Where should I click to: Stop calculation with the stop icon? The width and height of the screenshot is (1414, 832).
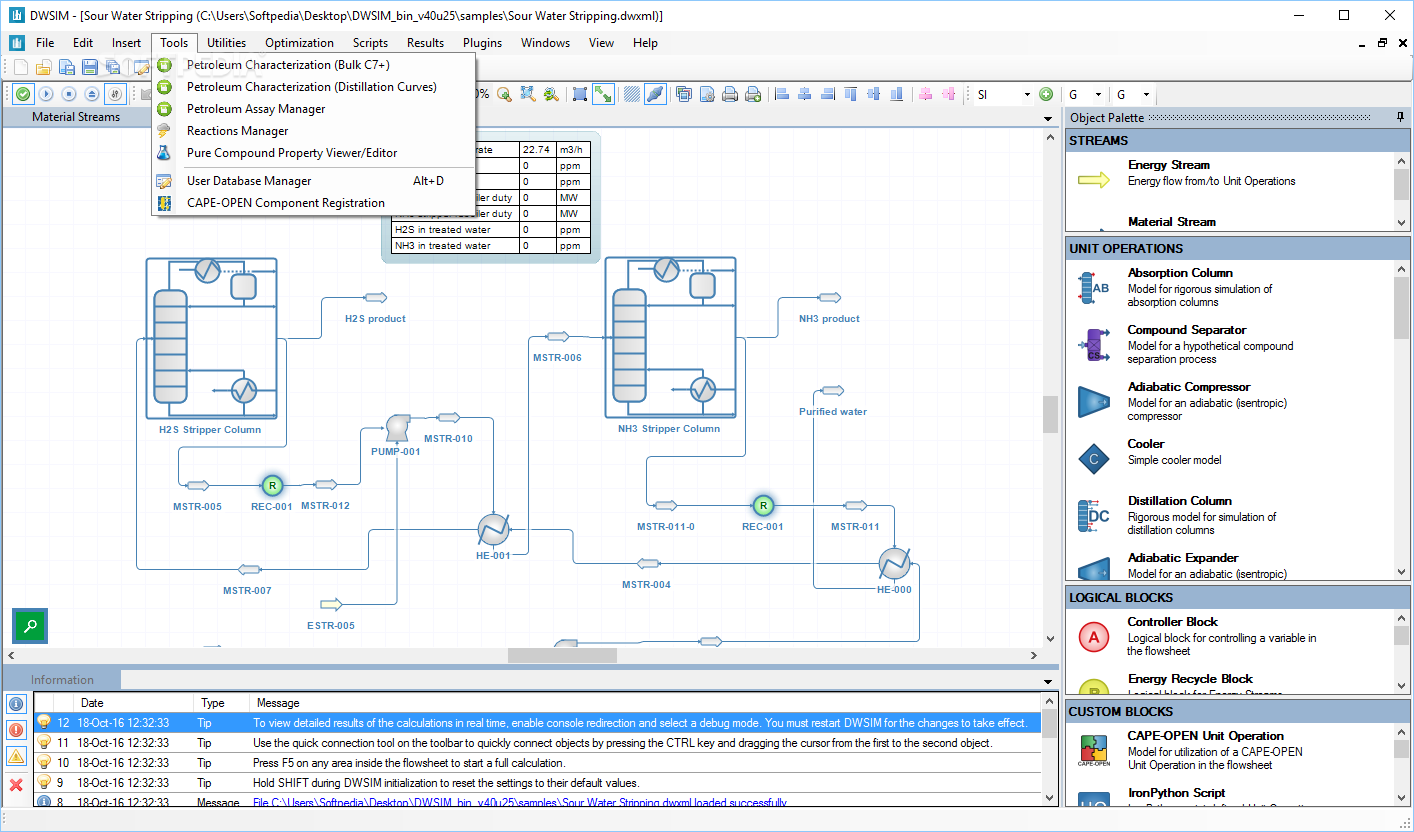[69, 94]
